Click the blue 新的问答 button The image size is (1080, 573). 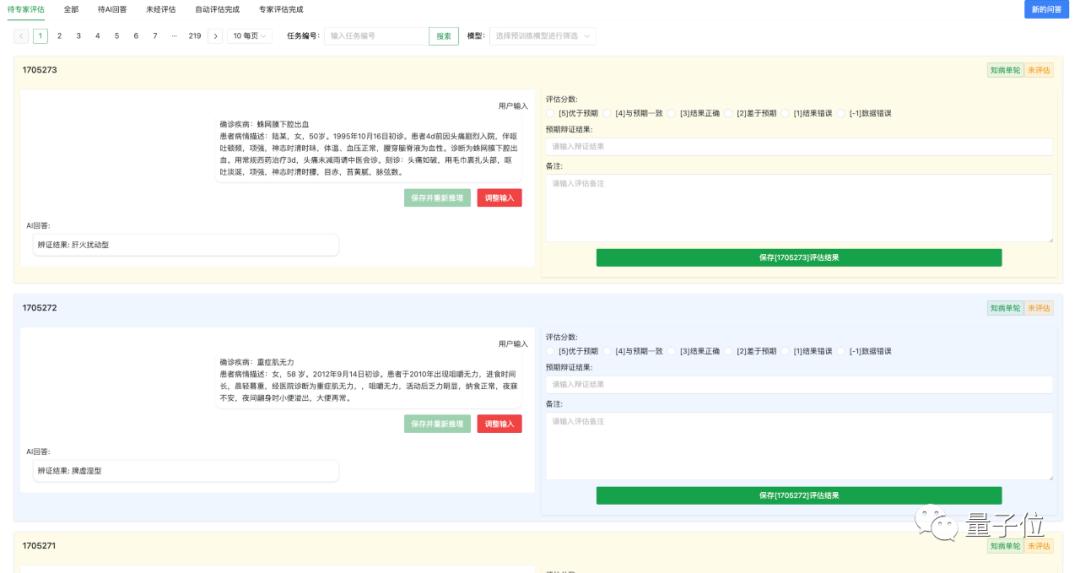click(1046, 9)
